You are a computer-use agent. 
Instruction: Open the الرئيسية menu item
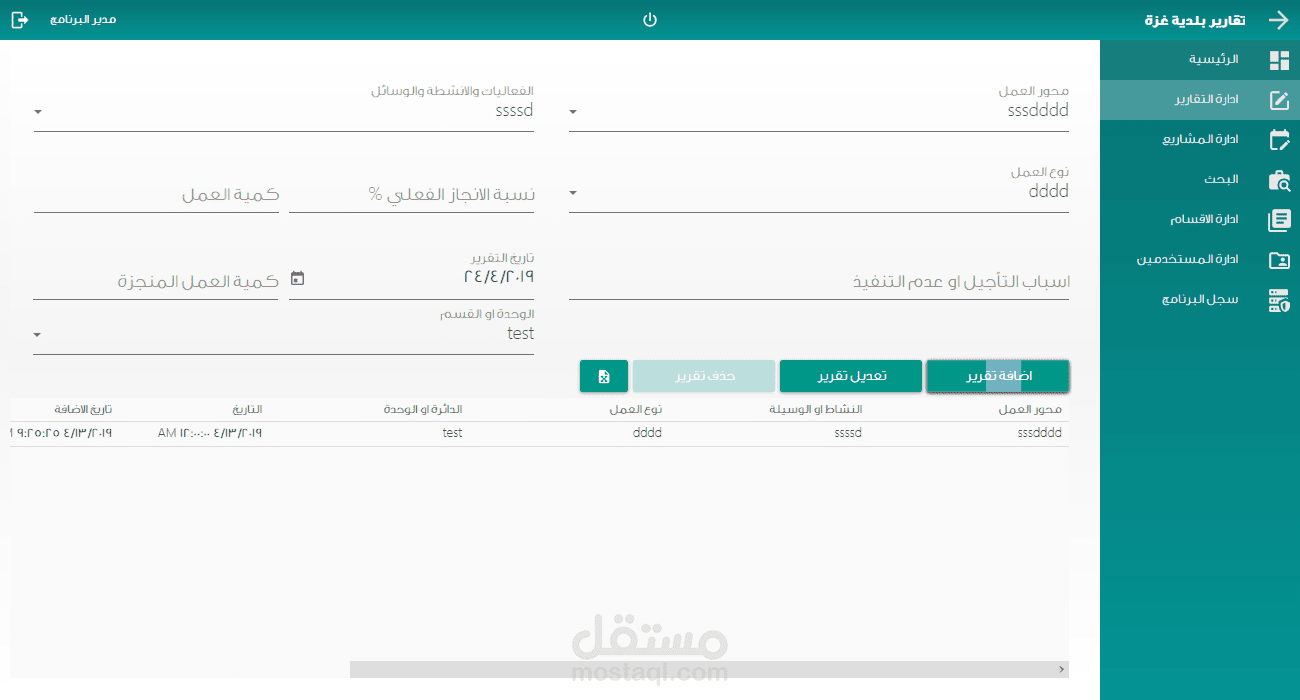click(x=1200, y=60)
